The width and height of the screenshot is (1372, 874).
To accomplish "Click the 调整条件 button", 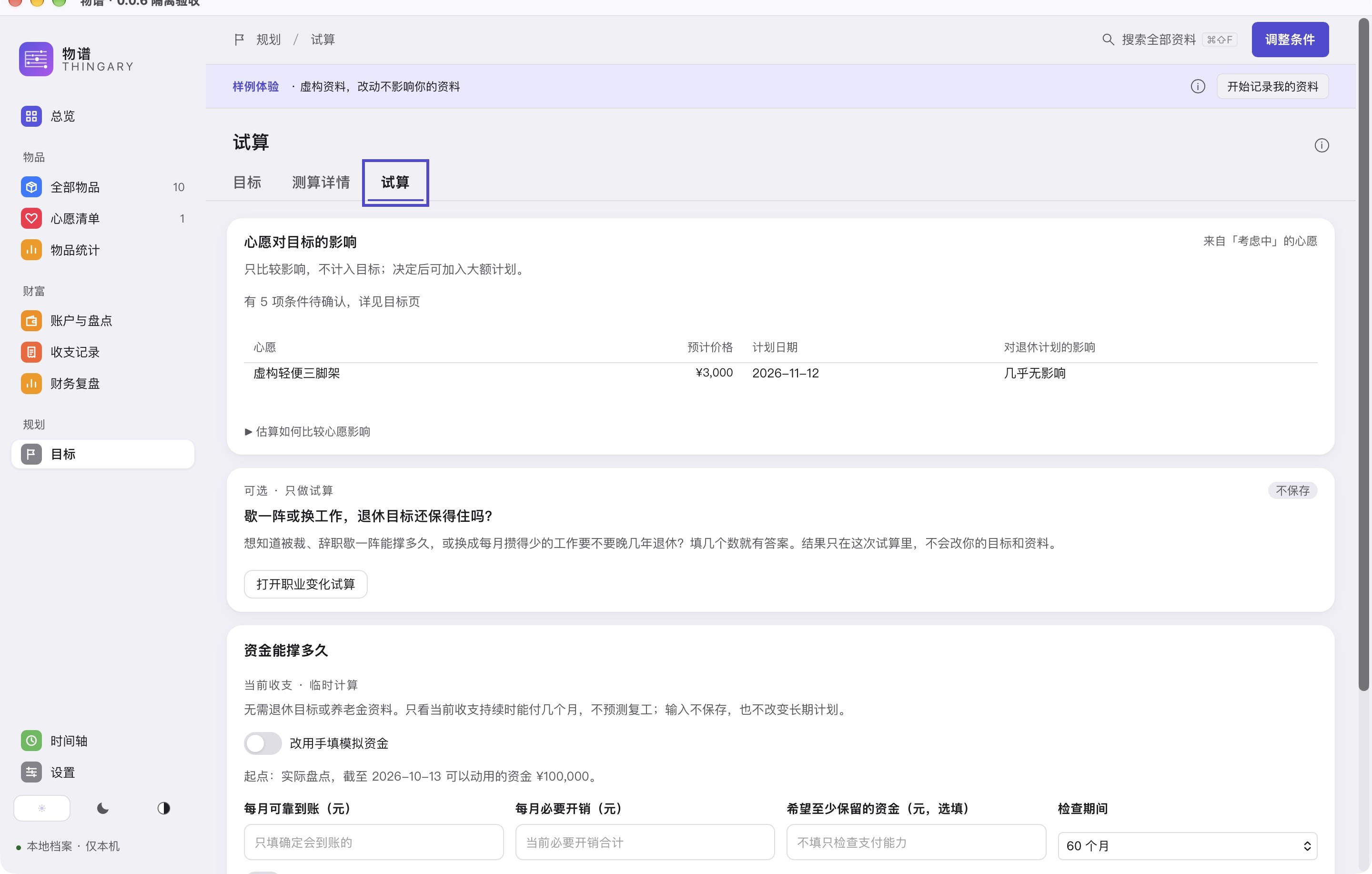I will point(1290,40).
